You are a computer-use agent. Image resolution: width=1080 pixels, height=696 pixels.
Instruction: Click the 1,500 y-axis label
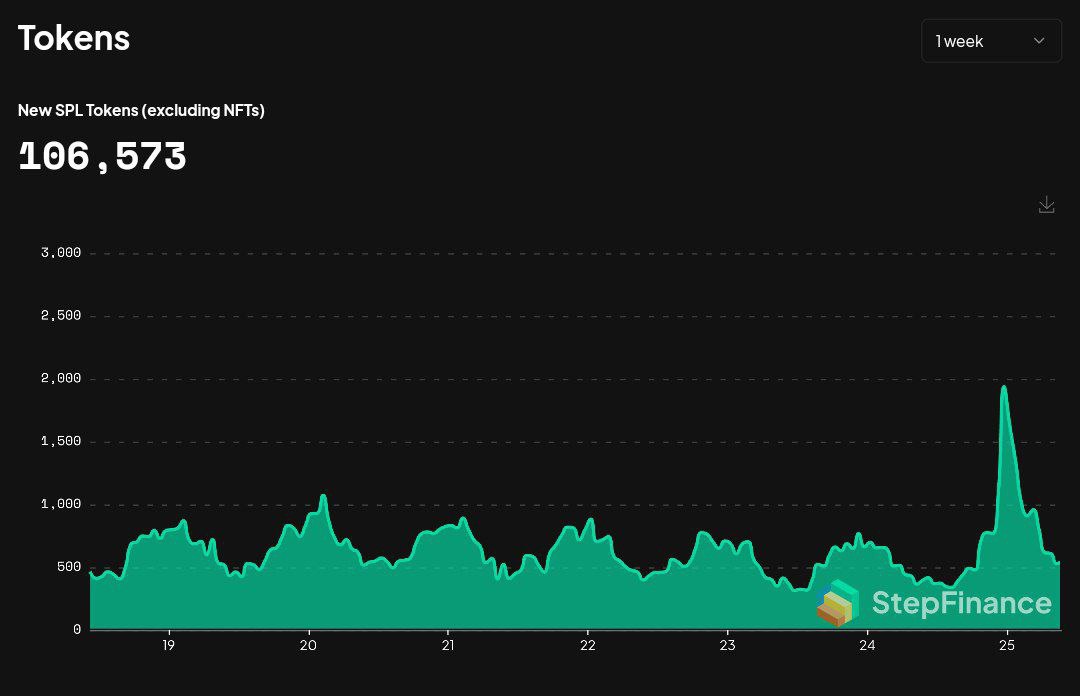coord(61,441)
